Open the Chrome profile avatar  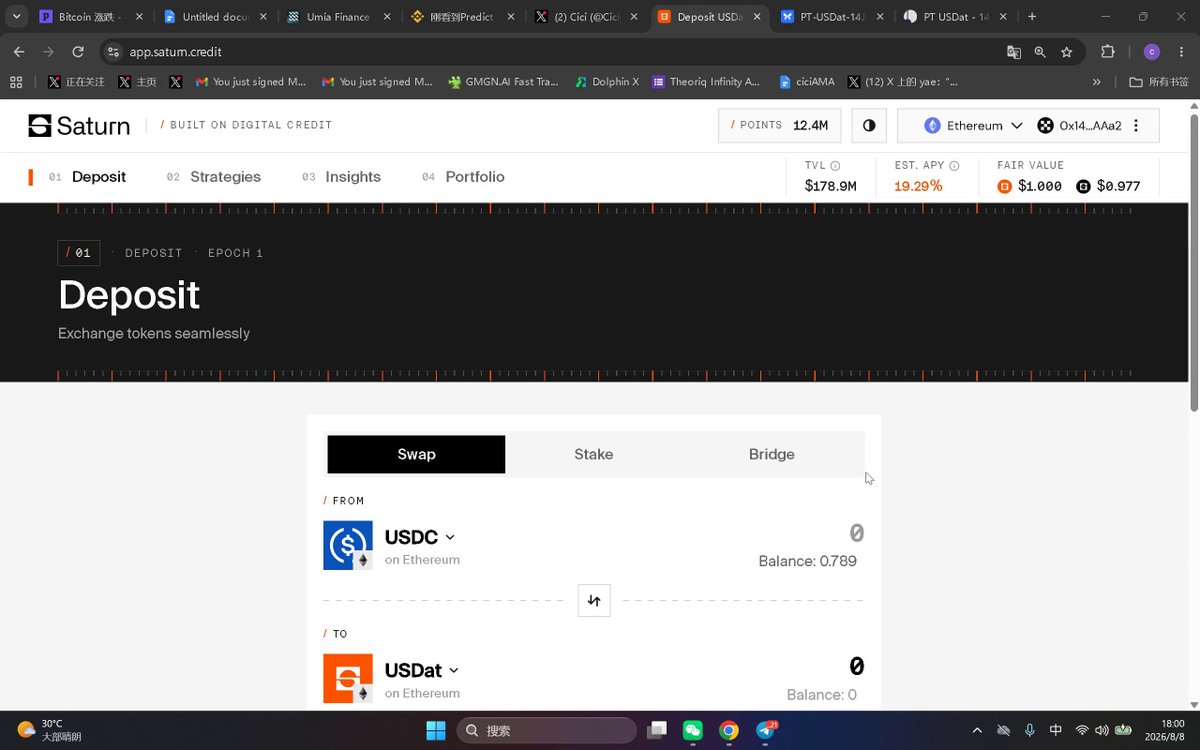(x=1152, y=52)
